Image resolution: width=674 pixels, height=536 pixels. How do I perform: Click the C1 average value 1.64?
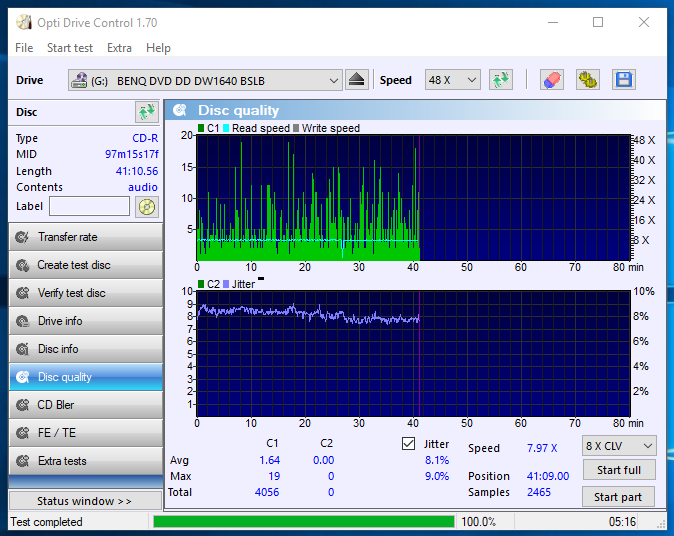(270, 460)
